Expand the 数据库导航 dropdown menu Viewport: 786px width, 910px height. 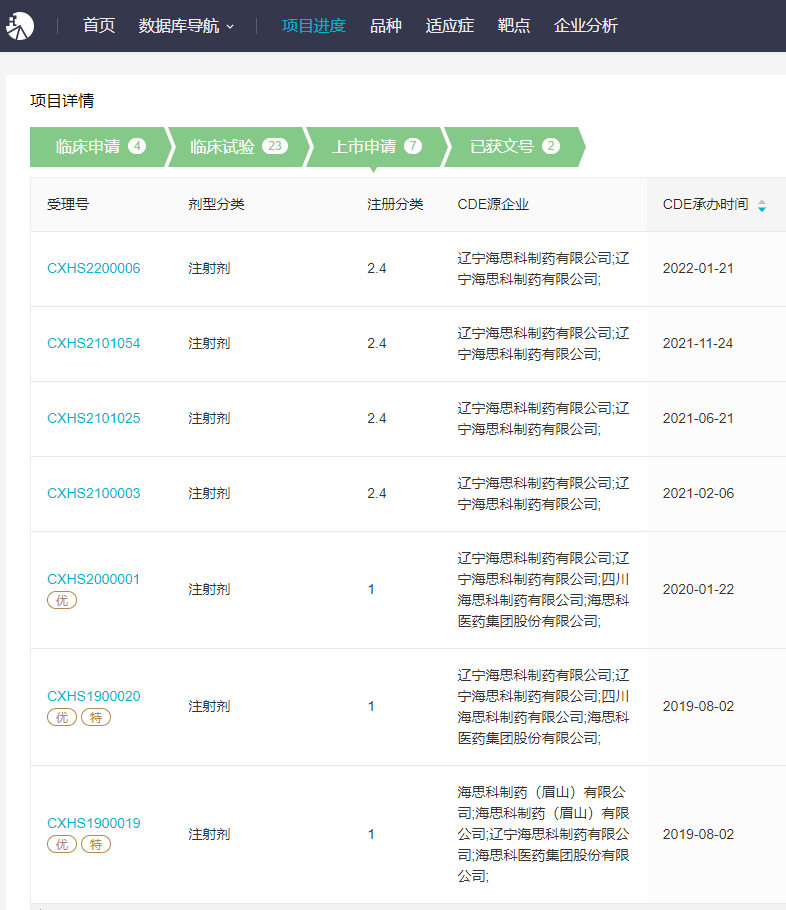click(186, 26)
